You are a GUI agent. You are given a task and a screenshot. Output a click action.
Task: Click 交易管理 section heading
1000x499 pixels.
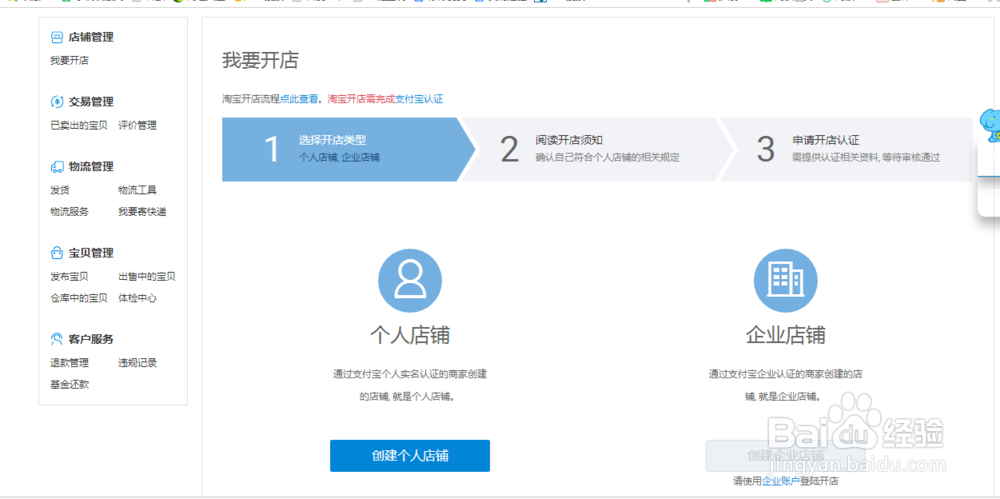pyautogui.click(x=91, y=102)
